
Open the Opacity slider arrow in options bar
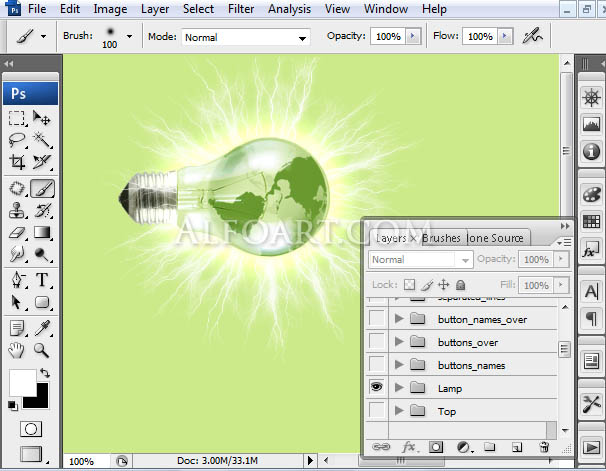(x=413, y=36)
